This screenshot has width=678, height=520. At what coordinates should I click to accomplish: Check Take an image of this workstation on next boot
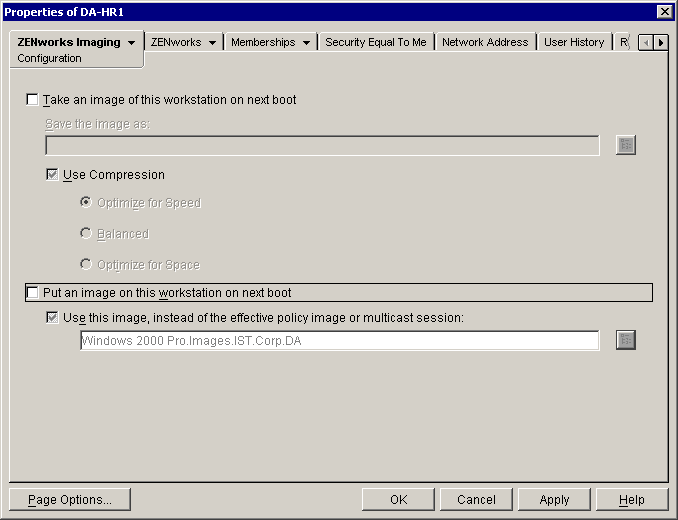pos(32,99)
